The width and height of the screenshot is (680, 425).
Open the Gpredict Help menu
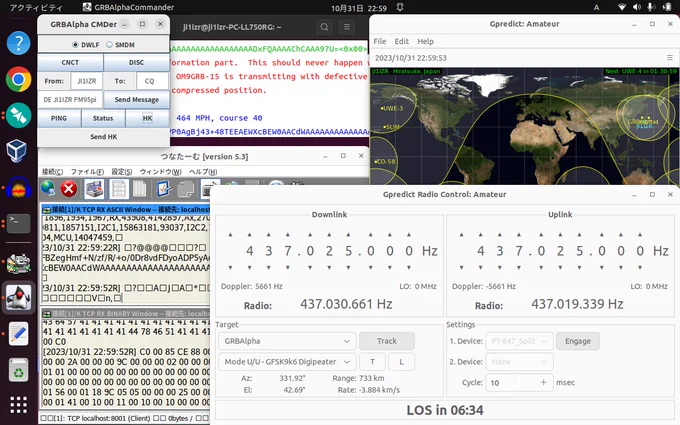[x=425, y=41]
